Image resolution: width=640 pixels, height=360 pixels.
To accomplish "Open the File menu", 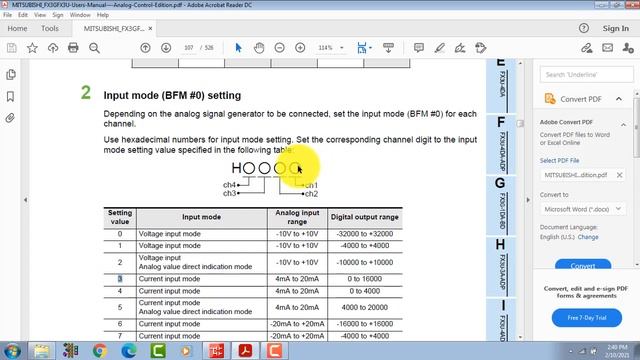I will [7, 15].
